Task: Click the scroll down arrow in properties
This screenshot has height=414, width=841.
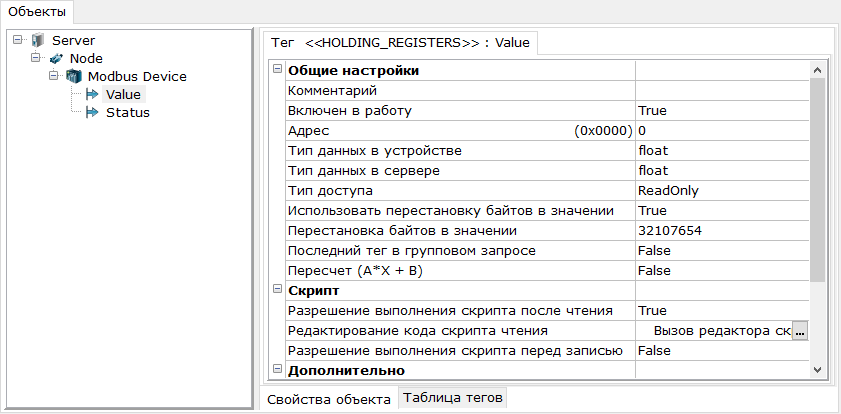Action: pos(817,369)
